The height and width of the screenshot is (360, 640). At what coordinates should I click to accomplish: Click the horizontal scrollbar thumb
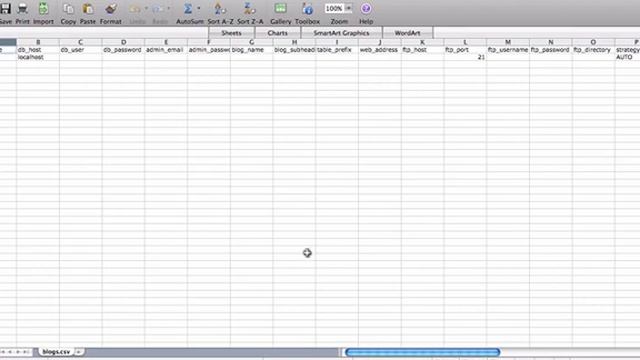pos(422,352)
